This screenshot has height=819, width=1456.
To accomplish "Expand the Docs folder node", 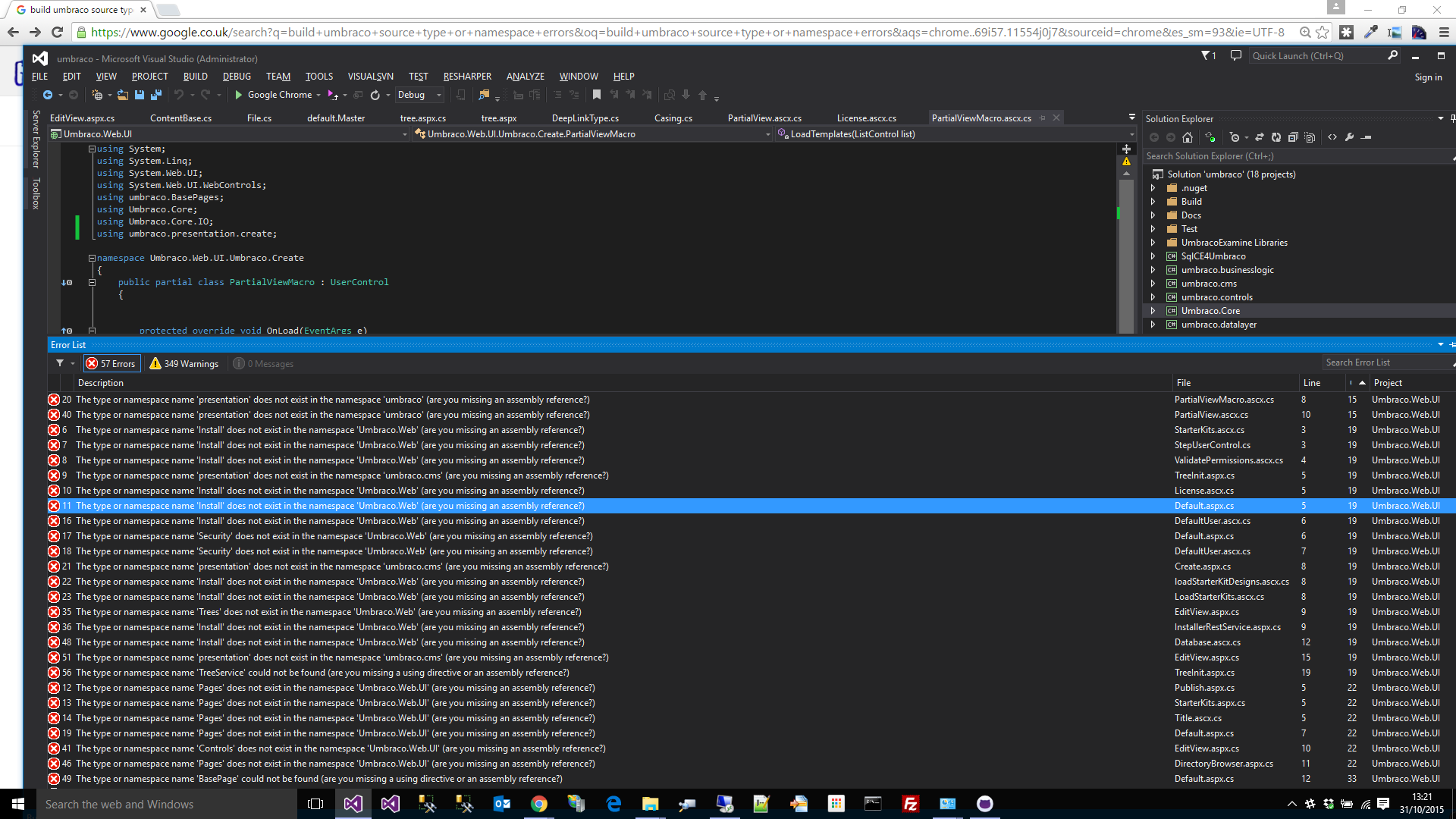I will 1153,215.
